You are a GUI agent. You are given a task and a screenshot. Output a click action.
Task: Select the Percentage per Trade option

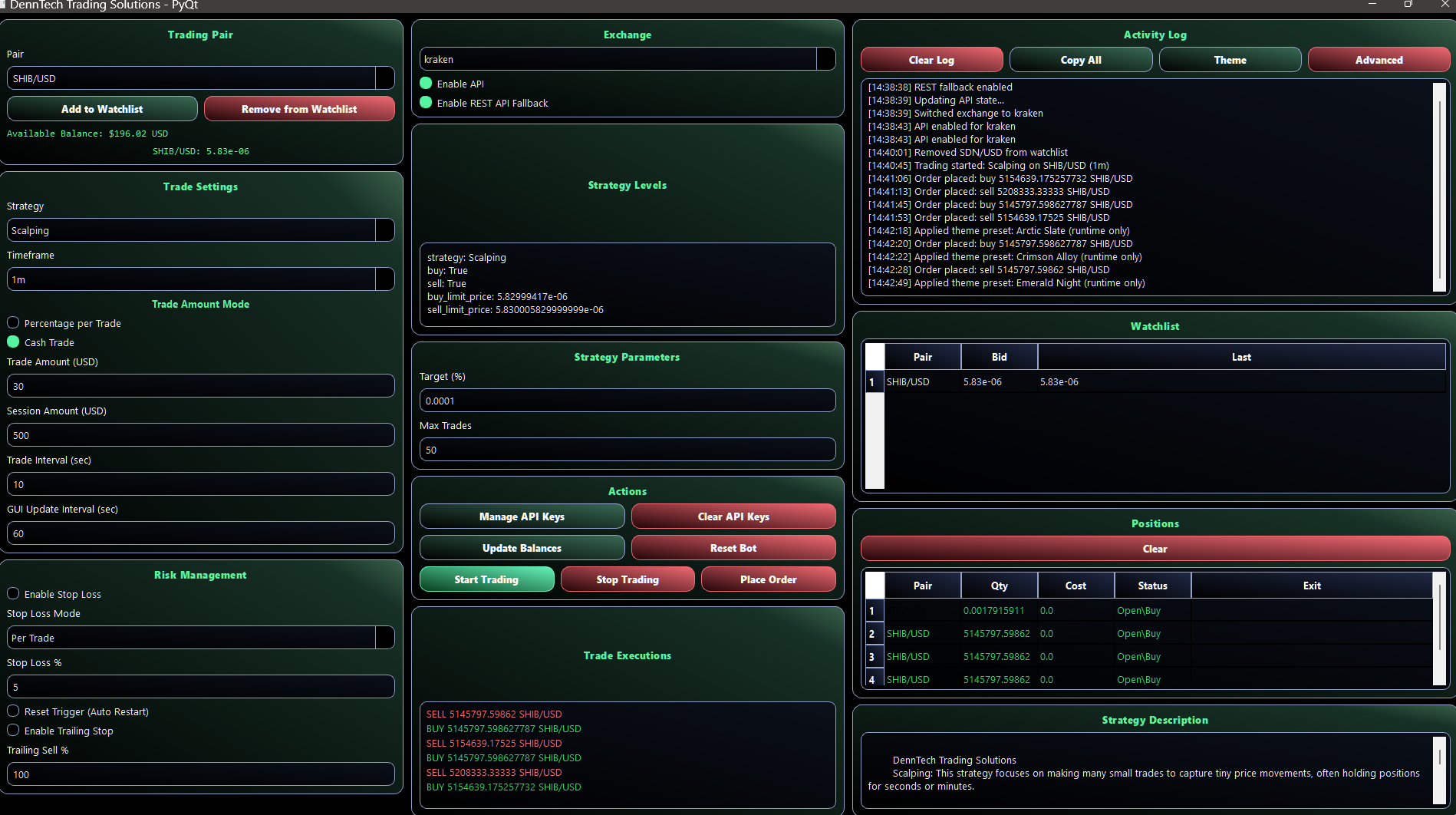12,322
